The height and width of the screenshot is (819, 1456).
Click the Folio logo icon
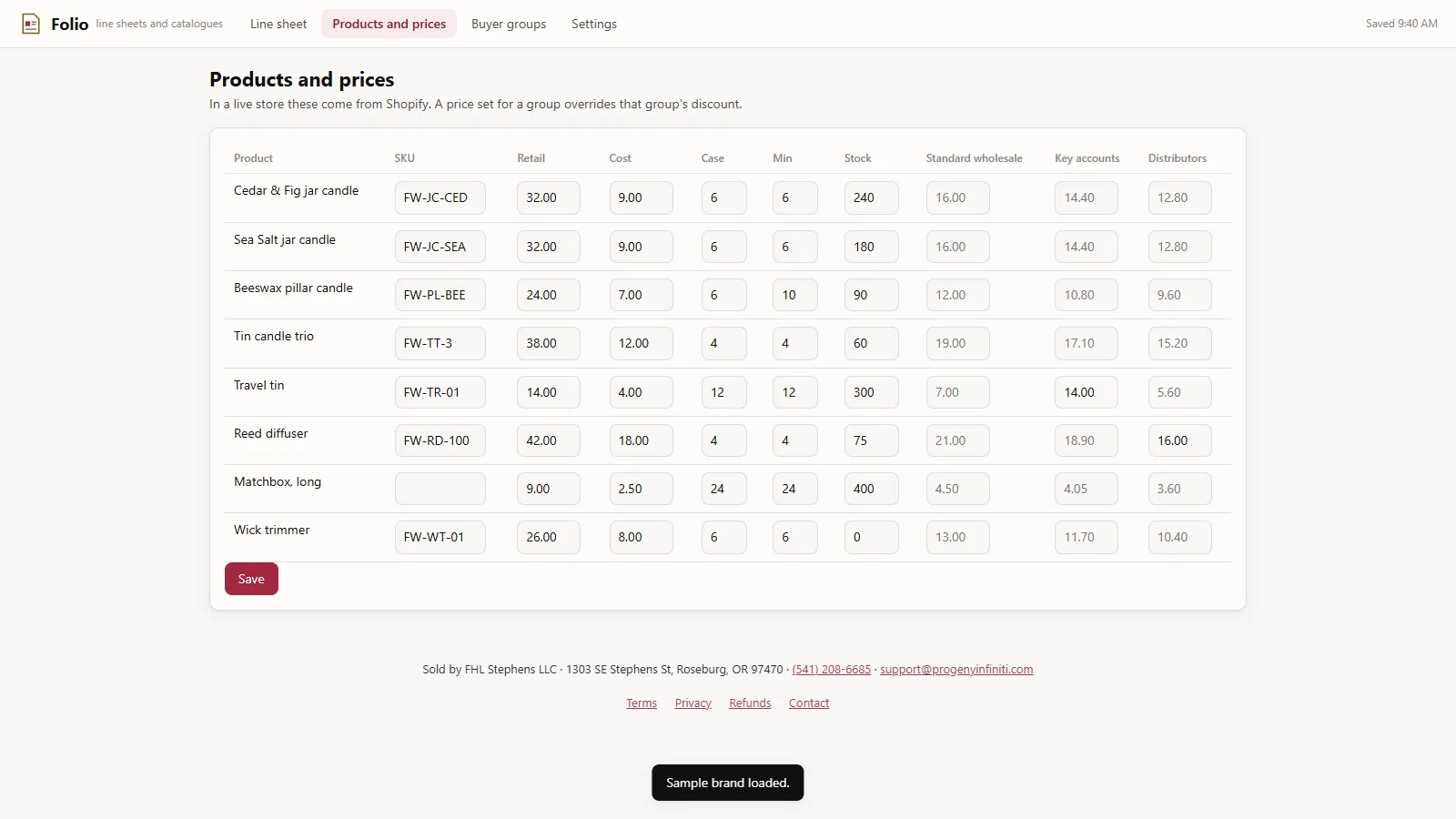pos(31,24)
